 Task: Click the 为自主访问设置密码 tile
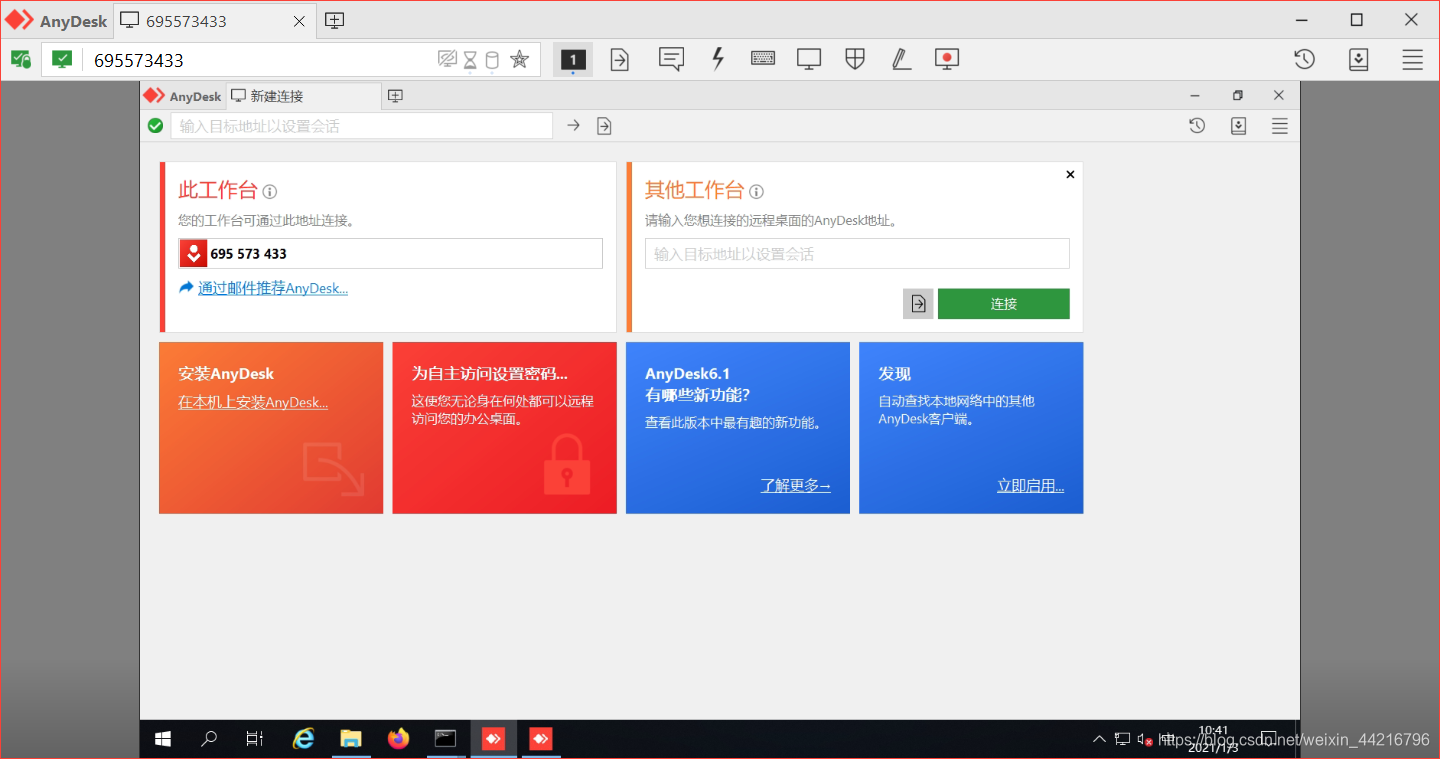(504, 428)
